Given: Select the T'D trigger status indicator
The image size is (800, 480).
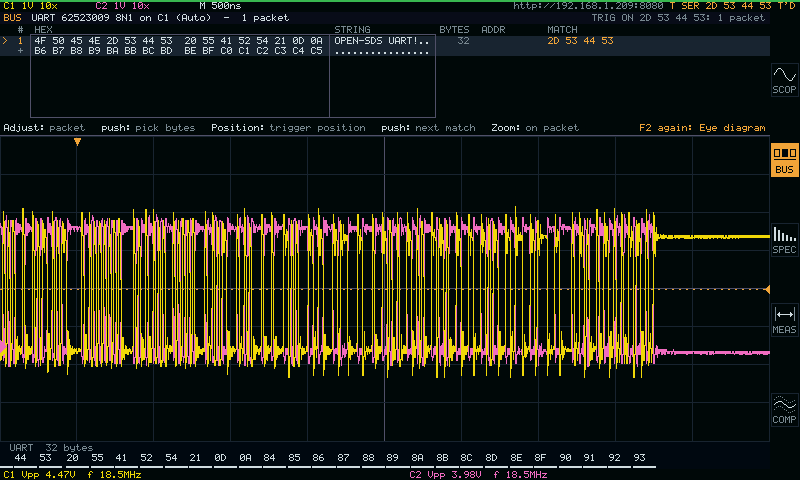Looking at the screenshot, I should pos(786,6).
